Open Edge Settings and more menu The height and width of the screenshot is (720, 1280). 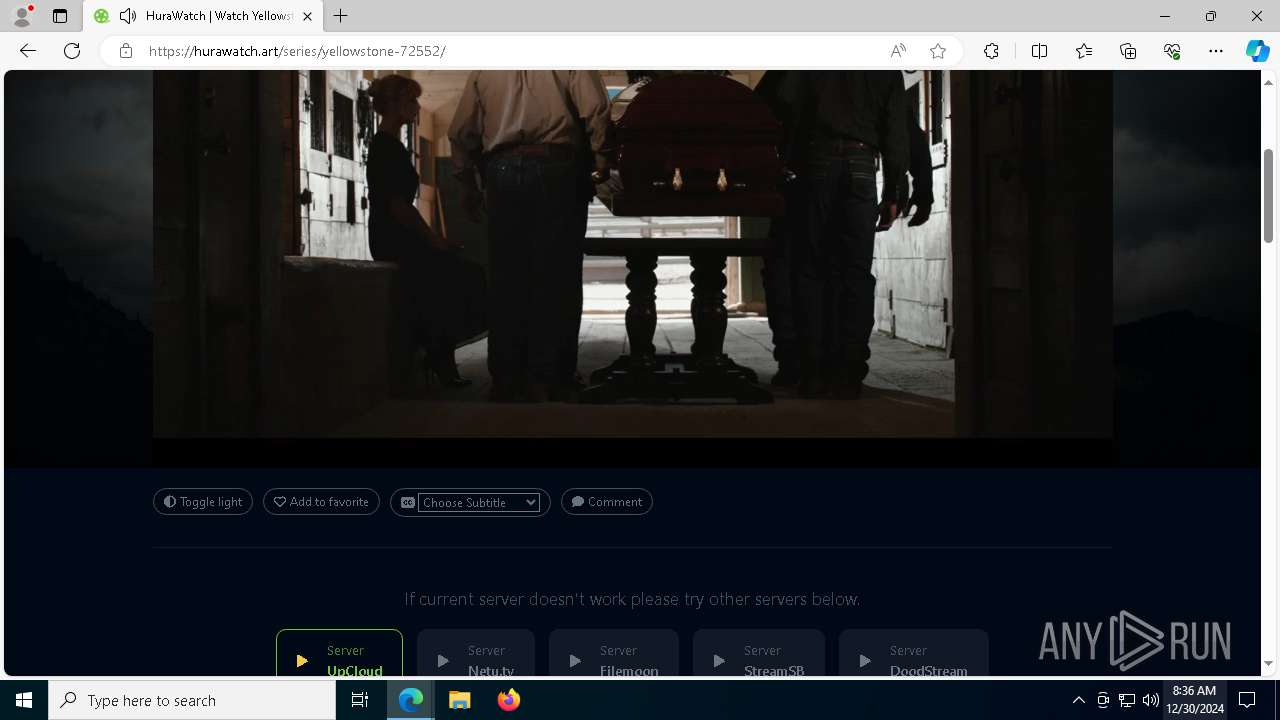[1216, 51]
